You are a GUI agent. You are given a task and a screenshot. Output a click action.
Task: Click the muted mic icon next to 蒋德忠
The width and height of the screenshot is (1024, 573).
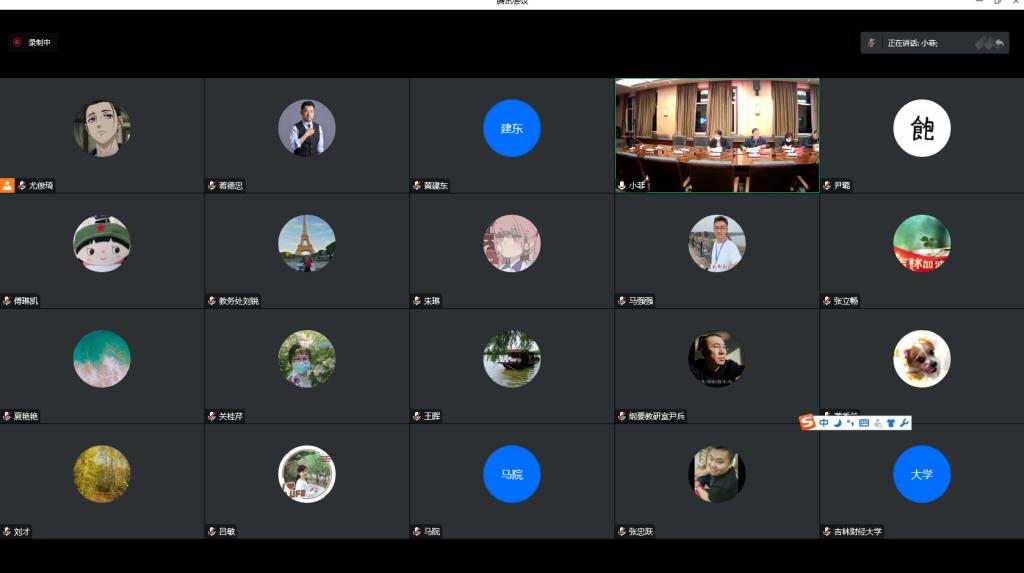point(211,185)
